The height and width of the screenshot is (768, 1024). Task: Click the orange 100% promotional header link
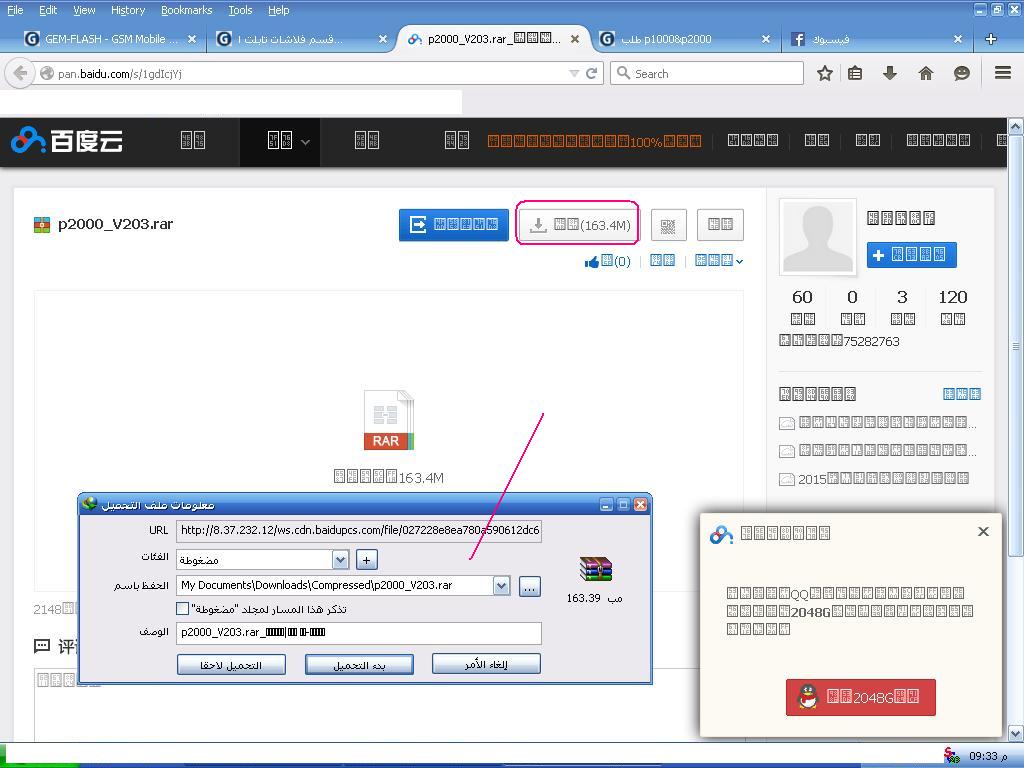(594, 141)
